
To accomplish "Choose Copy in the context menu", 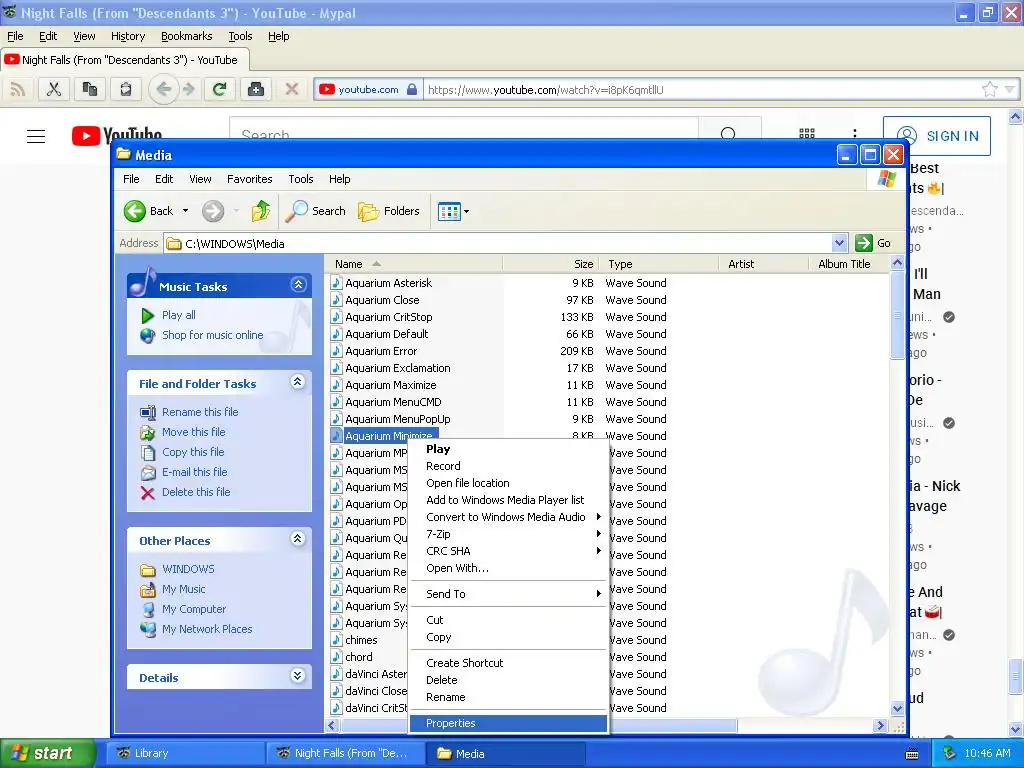I will [x=507, y=637].
